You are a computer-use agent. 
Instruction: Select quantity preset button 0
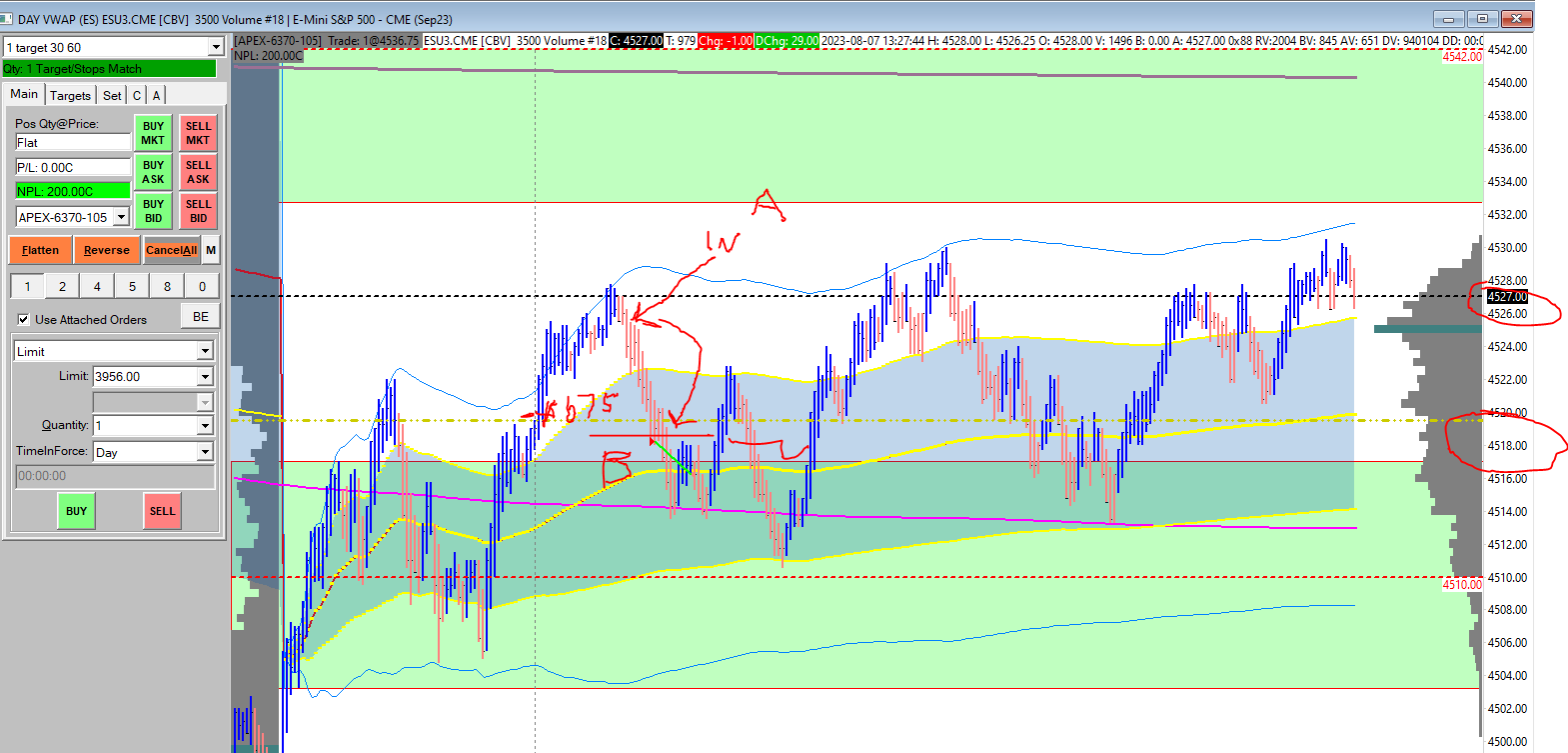click(x=202, y=286)
